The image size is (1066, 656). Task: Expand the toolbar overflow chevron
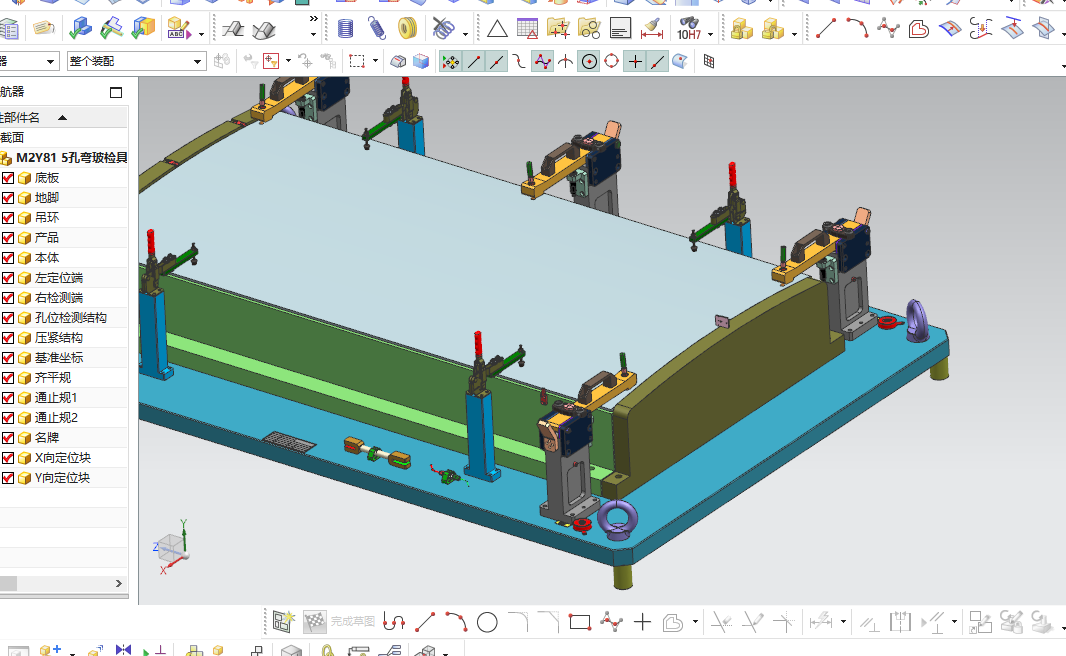pos(313,19)
